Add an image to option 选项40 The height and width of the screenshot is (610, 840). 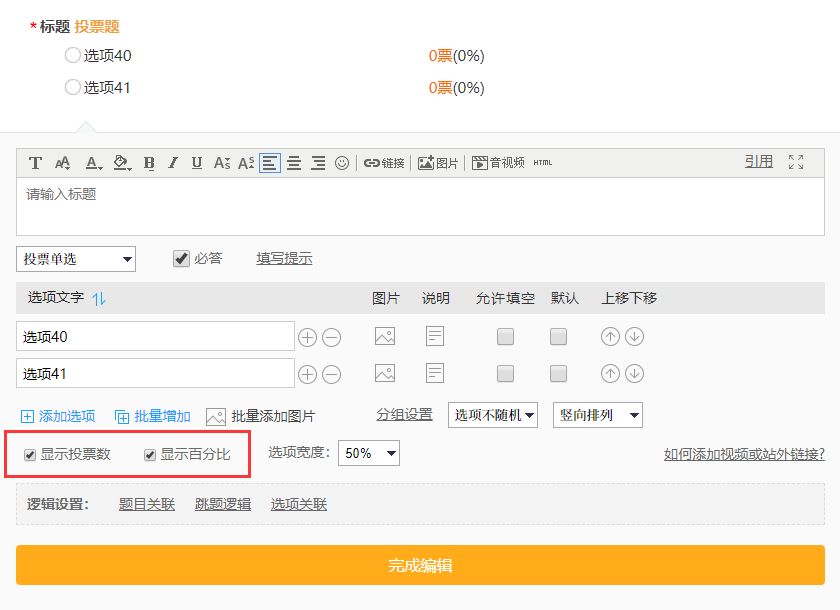385,337
